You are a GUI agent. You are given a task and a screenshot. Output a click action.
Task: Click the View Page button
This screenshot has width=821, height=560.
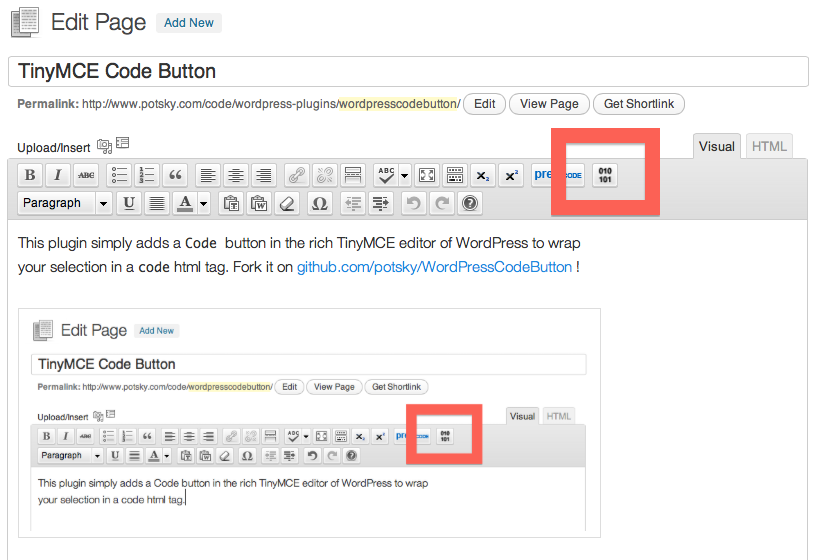(549, 104)
